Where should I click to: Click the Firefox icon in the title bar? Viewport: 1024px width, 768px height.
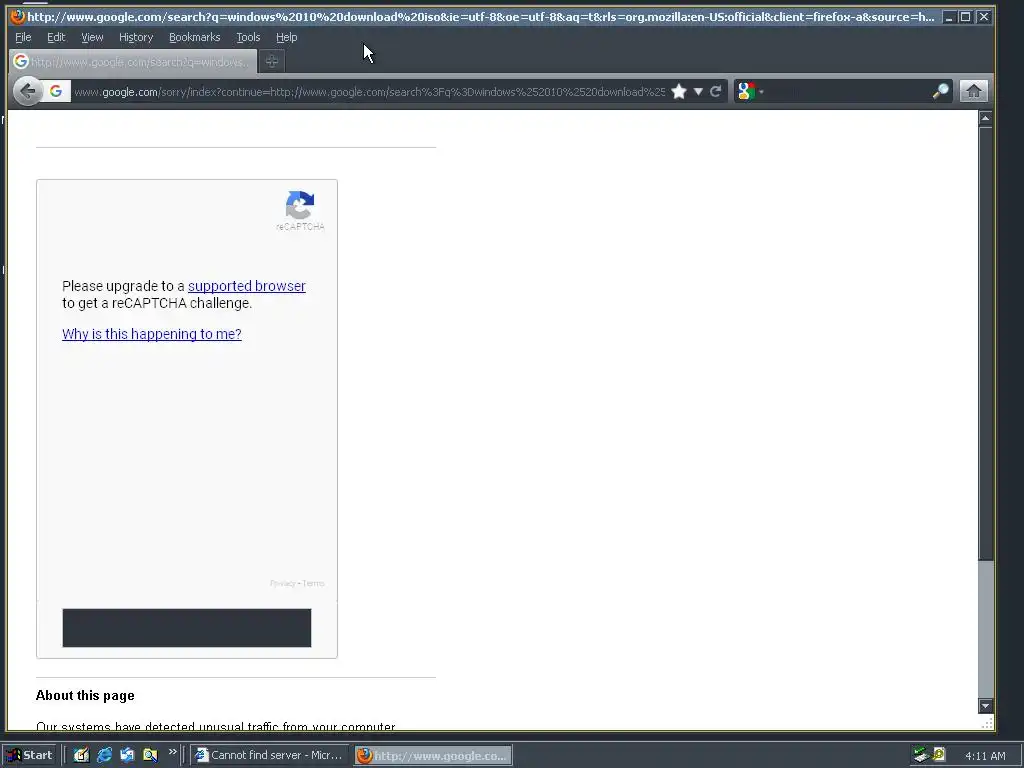(x=17, y=17)
